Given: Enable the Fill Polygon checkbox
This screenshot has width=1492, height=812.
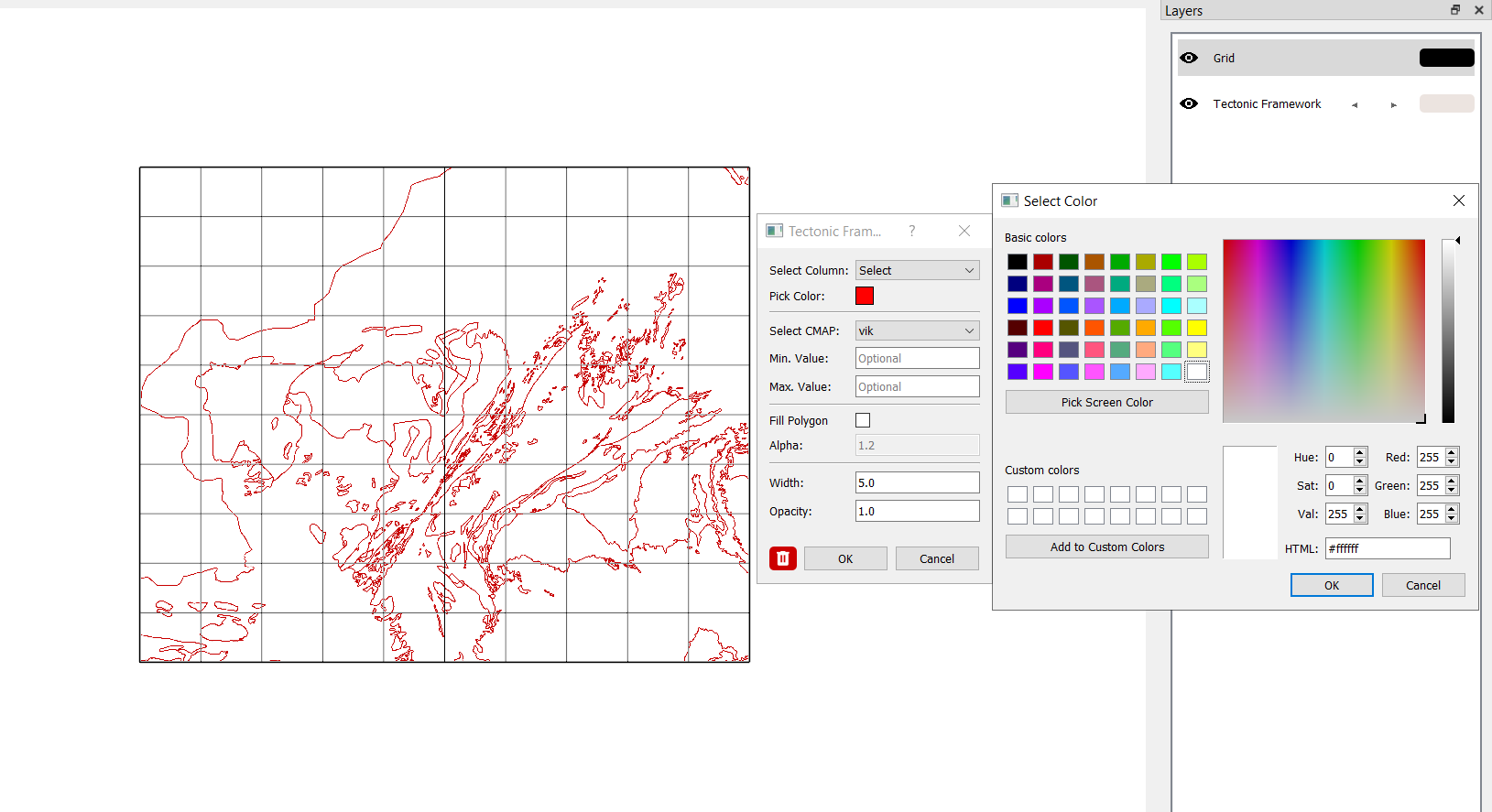Looking at the screenshot, I should point(863,420).
